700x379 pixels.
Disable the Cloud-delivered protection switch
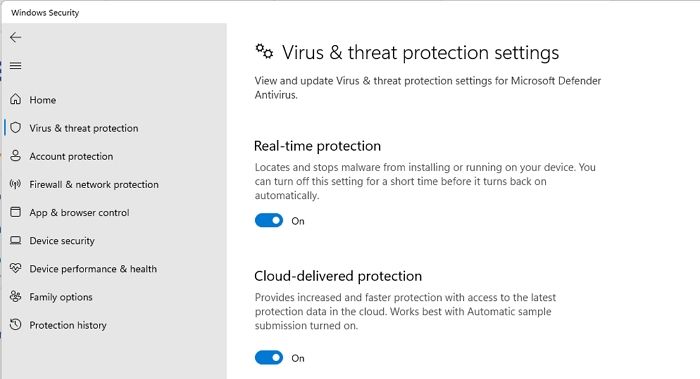coord(269,358)
